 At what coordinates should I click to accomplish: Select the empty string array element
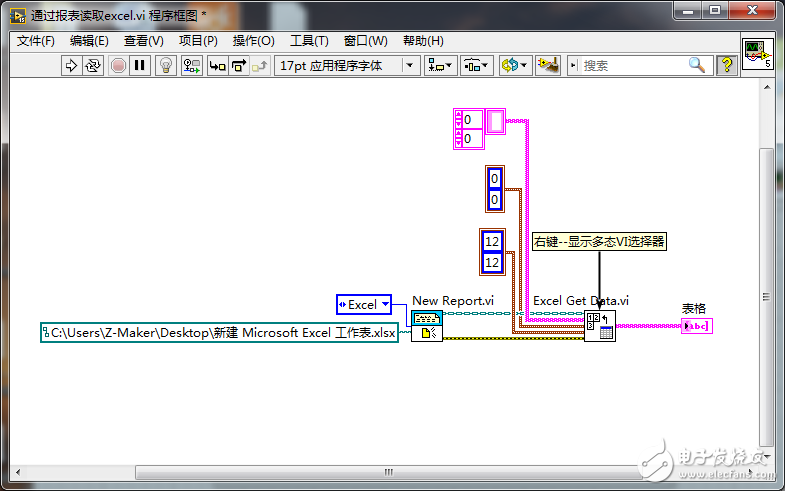coord(496,122)
